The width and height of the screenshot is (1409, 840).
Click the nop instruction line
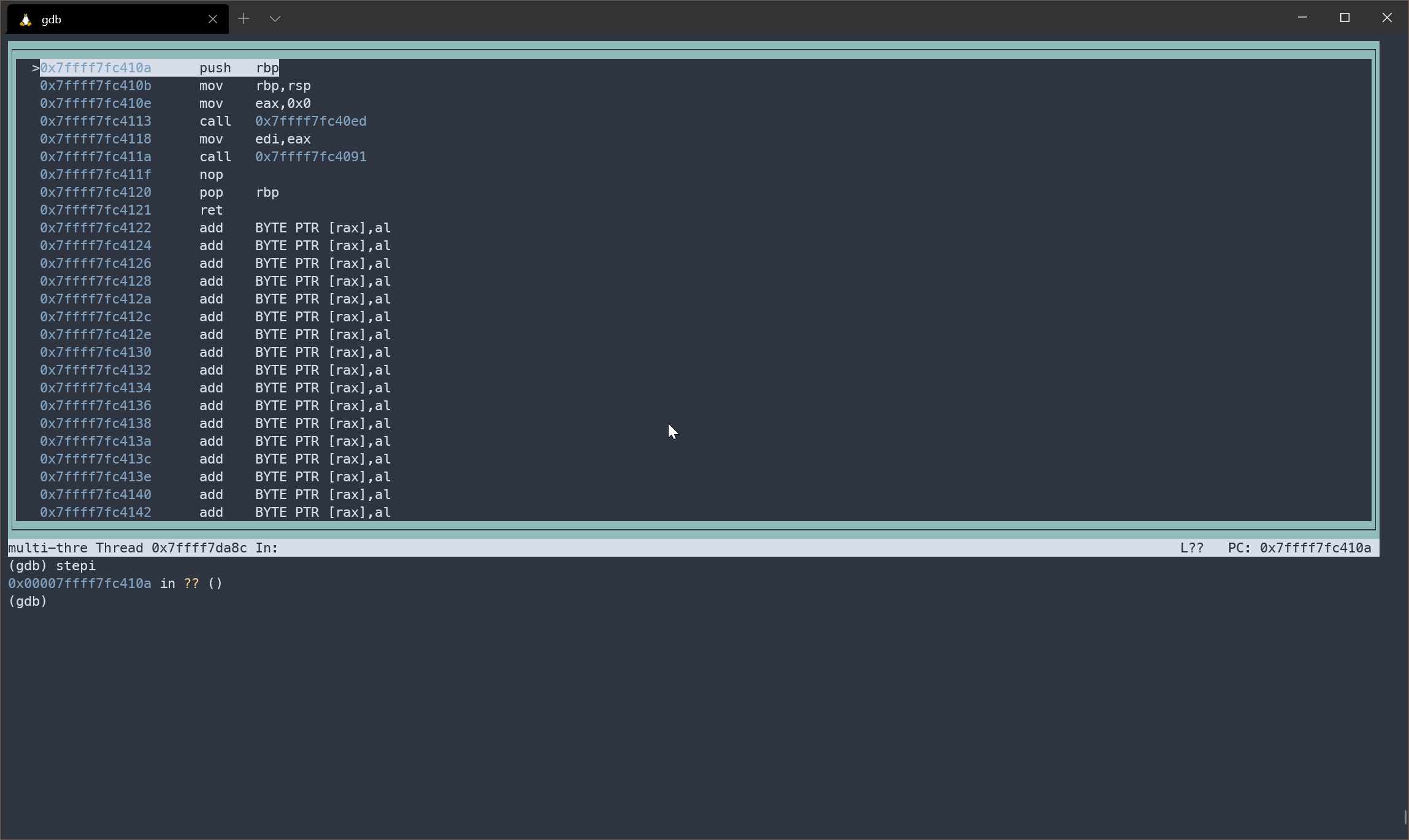point(211,175)
